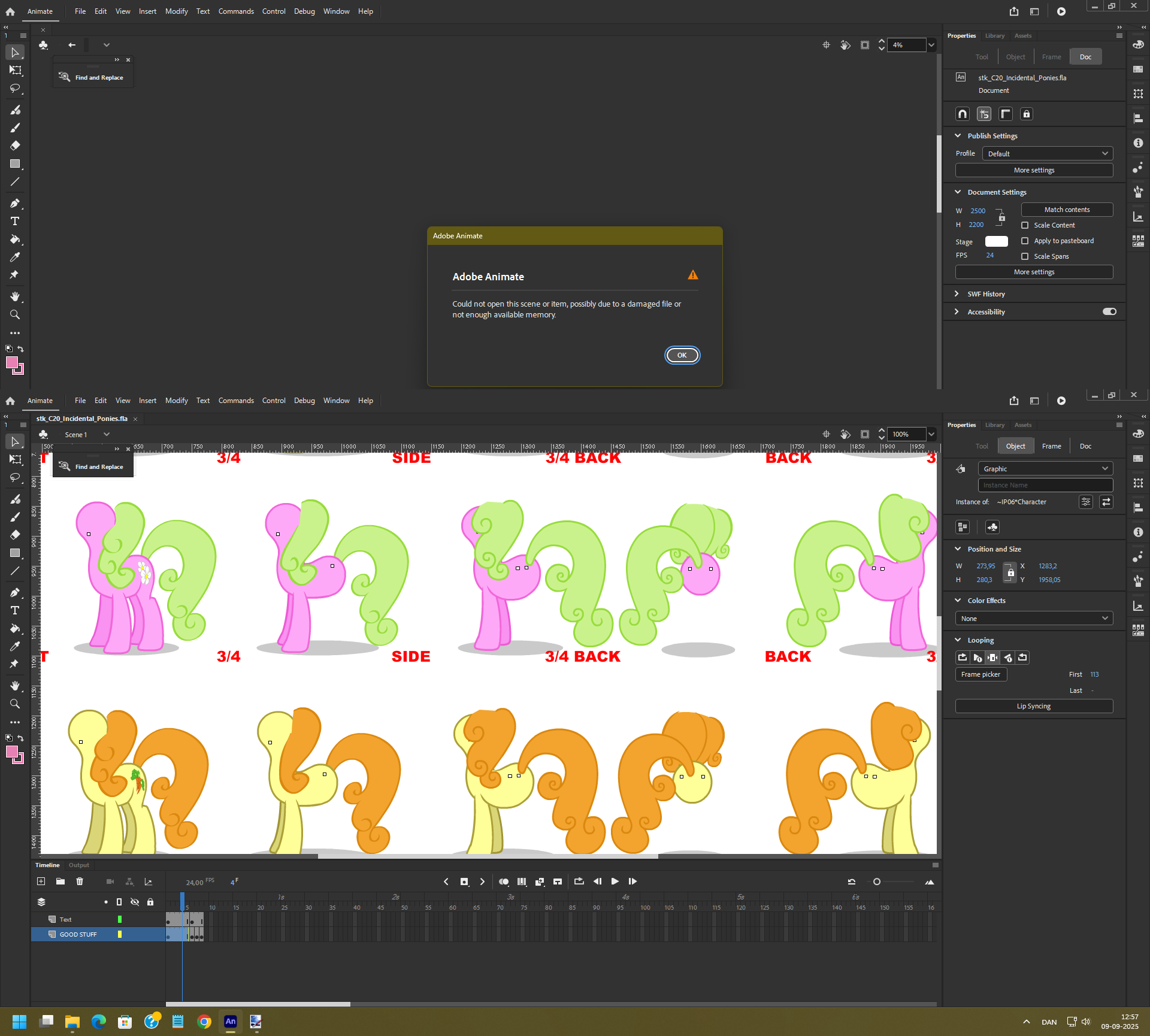Toggle hide-all-layers eye icon in the Timeline header

pos(135,902)
